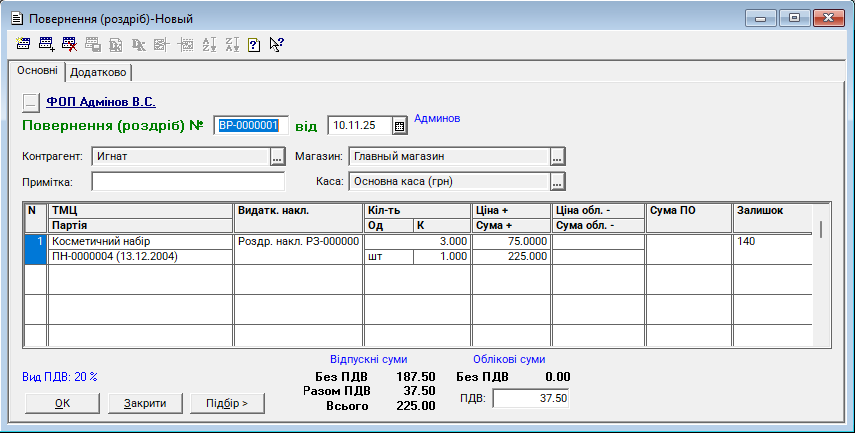855x433 pixels.
Task: Open the calendar picker beside the date
Action: [399, 126]
